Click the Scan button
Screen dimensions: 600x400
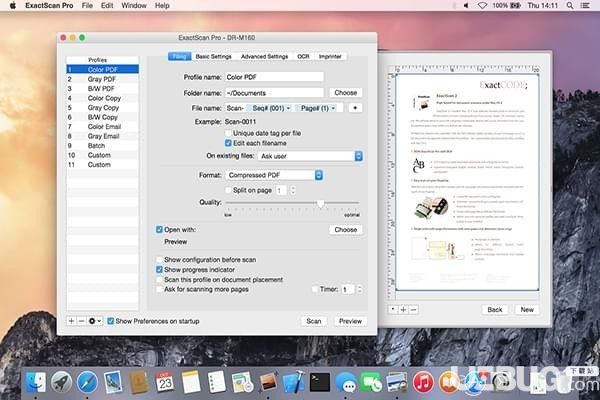click(314, 322)
